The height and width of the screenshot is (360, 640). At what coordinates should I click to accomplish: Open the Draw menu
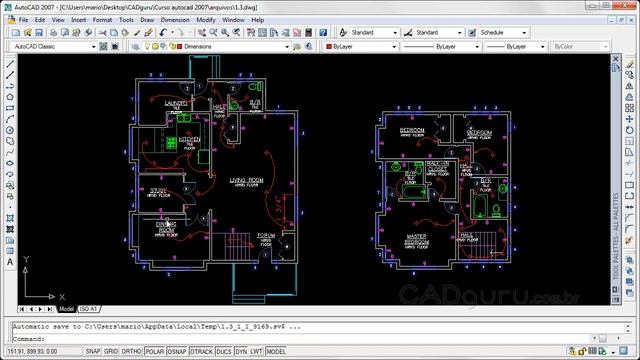tap(147, 20)
